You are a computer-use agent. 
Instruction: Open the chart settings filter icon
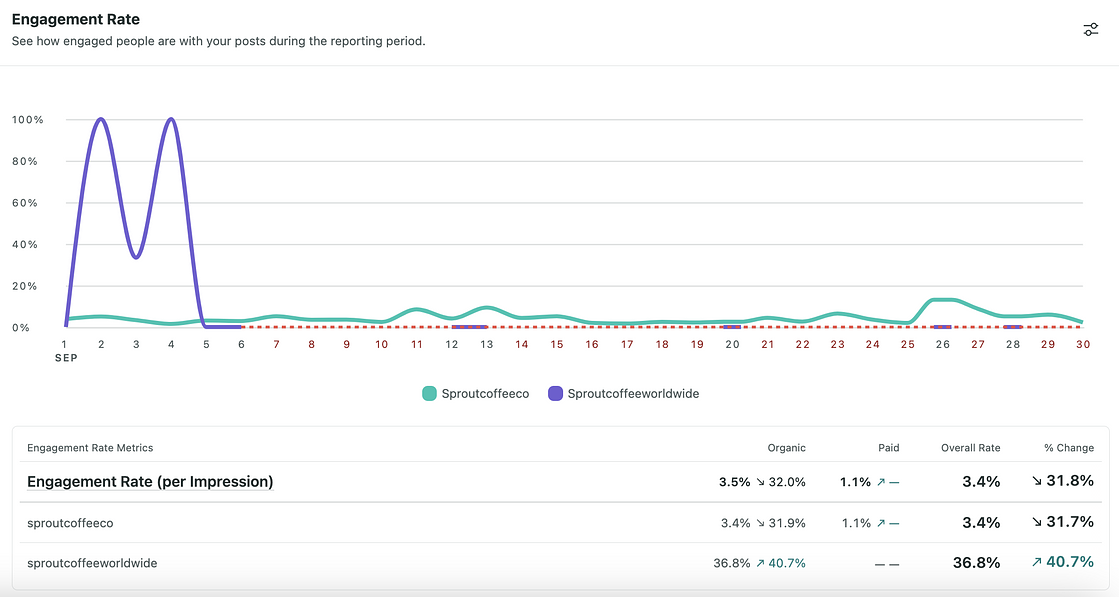pos(1090,29)
